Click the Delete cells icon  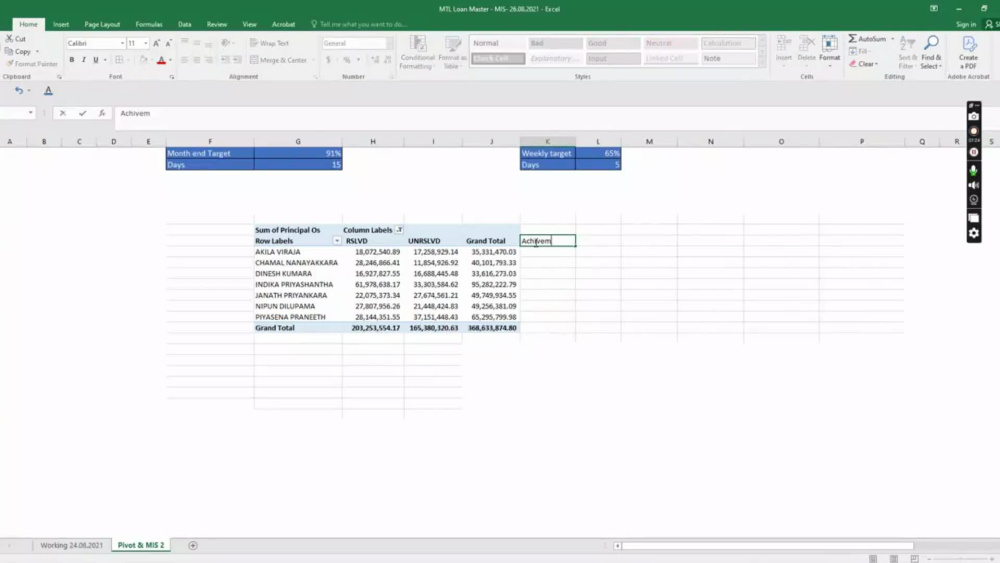[x=806, y=48]
